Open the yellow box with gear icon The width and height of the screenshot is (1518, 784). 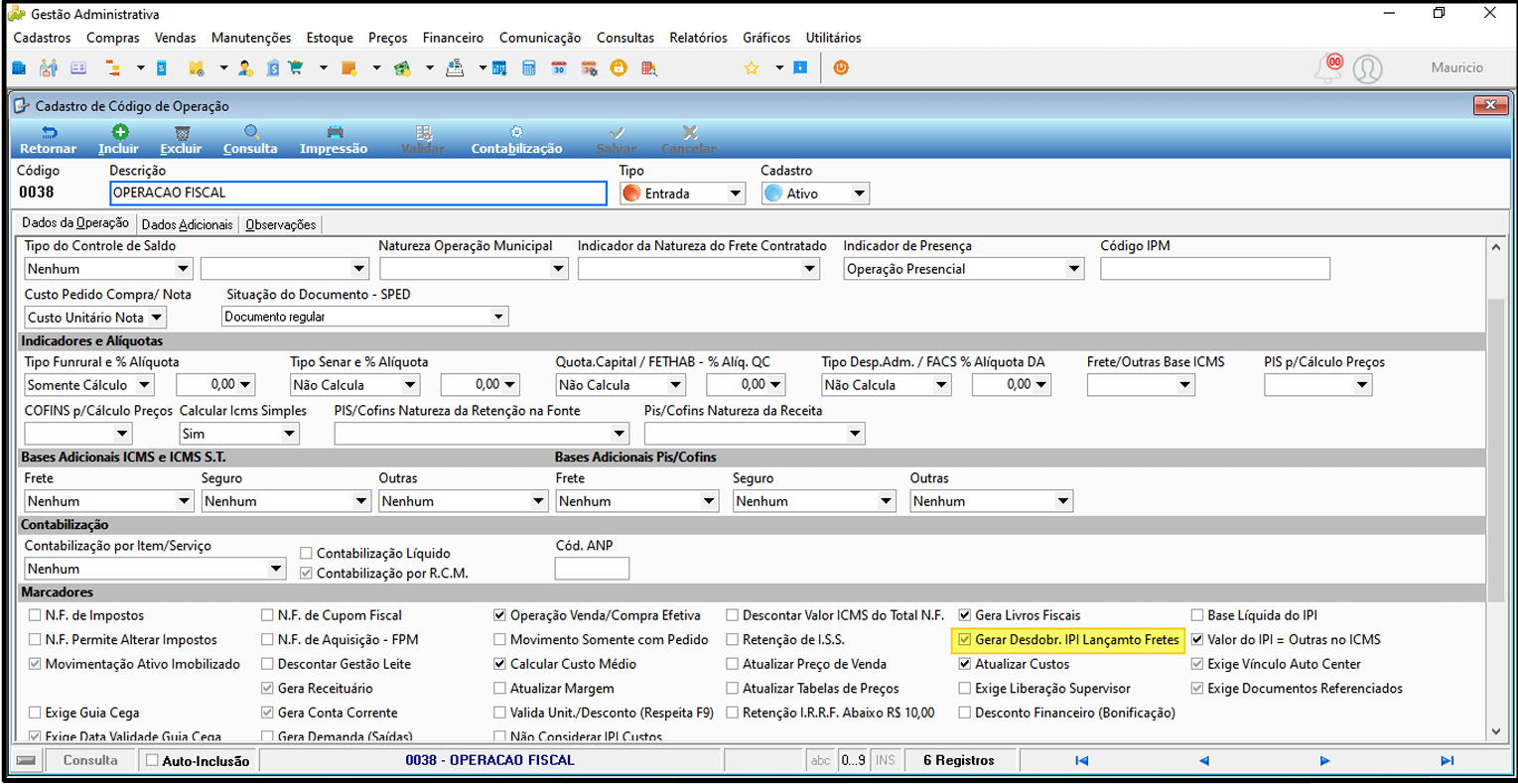pyautogui.click(x=197, y=68)
